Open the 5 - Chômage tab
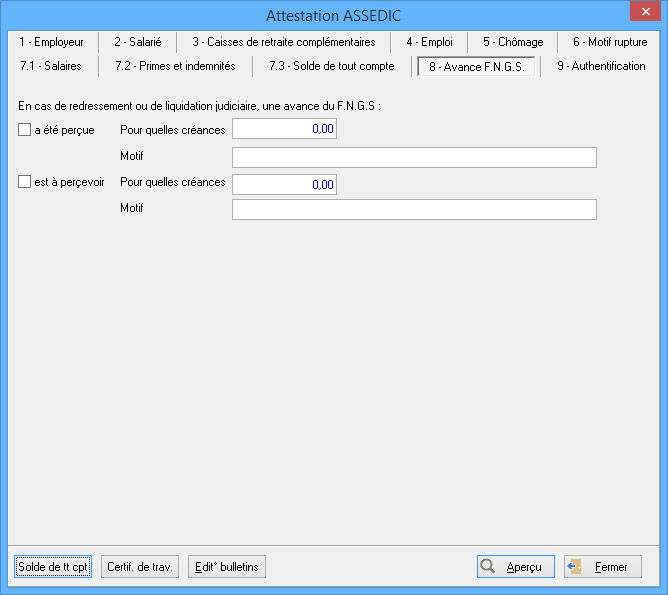 pyautogui.click(x=513, y=42)
